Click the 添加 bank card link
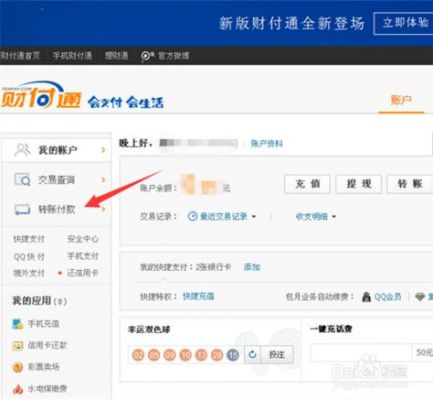This screenshot has height=400, width=433. [x=252, y=267]
